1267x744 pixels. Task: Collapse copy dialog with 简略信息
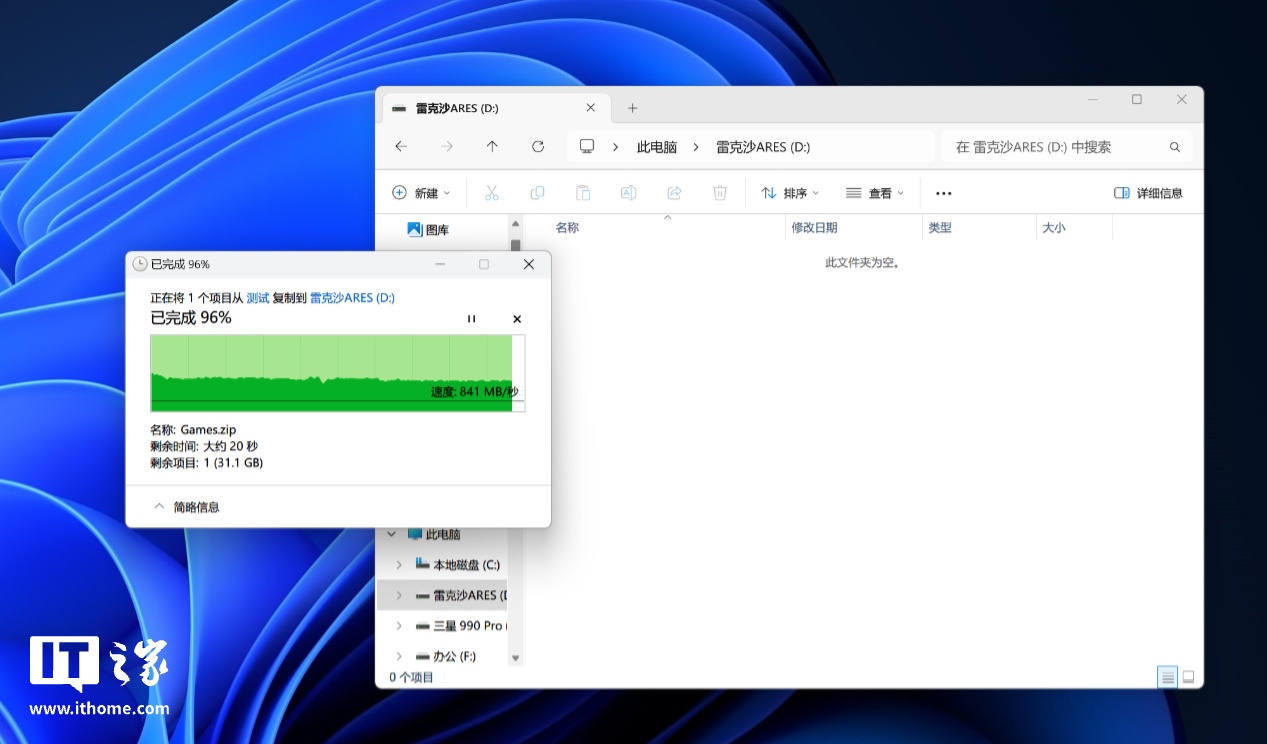tap(187, 507)
